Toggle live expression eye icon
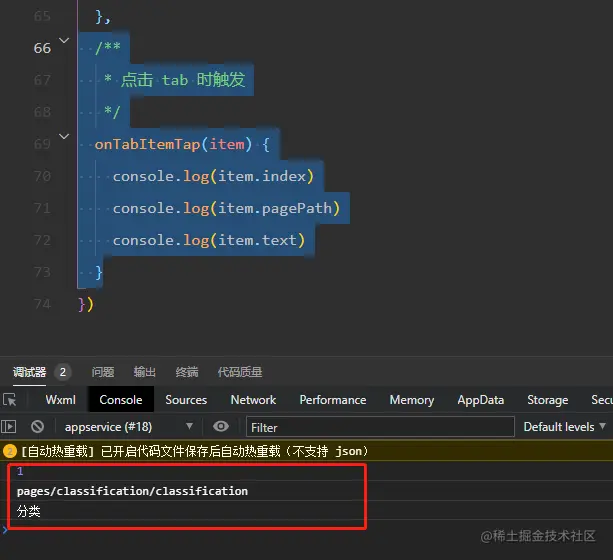Screen dimensions: 613x560 221,426
